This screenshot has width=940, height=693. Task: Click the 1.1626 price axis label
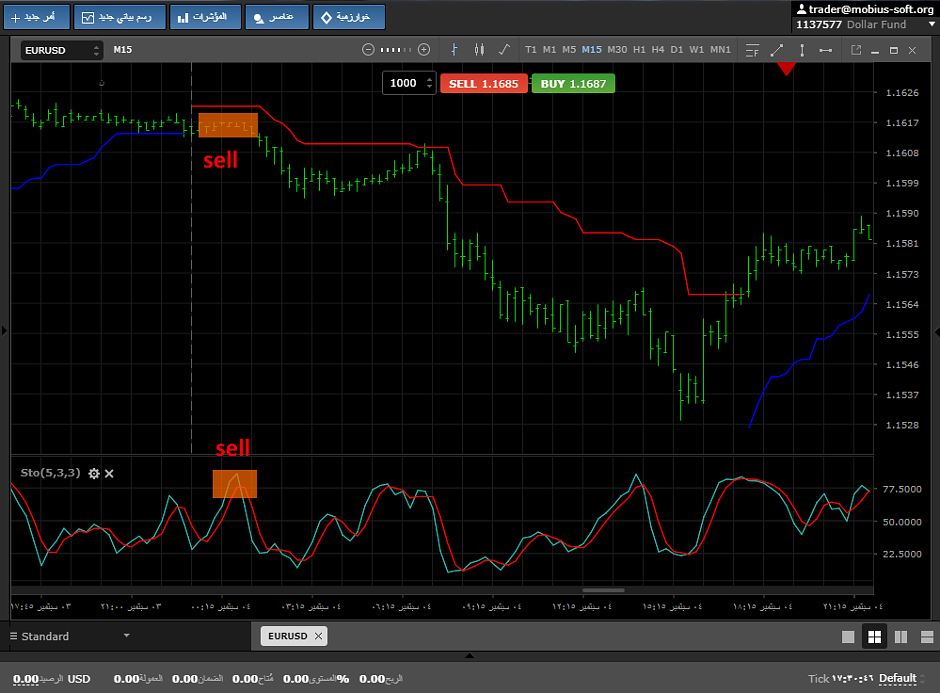point(902,92)
